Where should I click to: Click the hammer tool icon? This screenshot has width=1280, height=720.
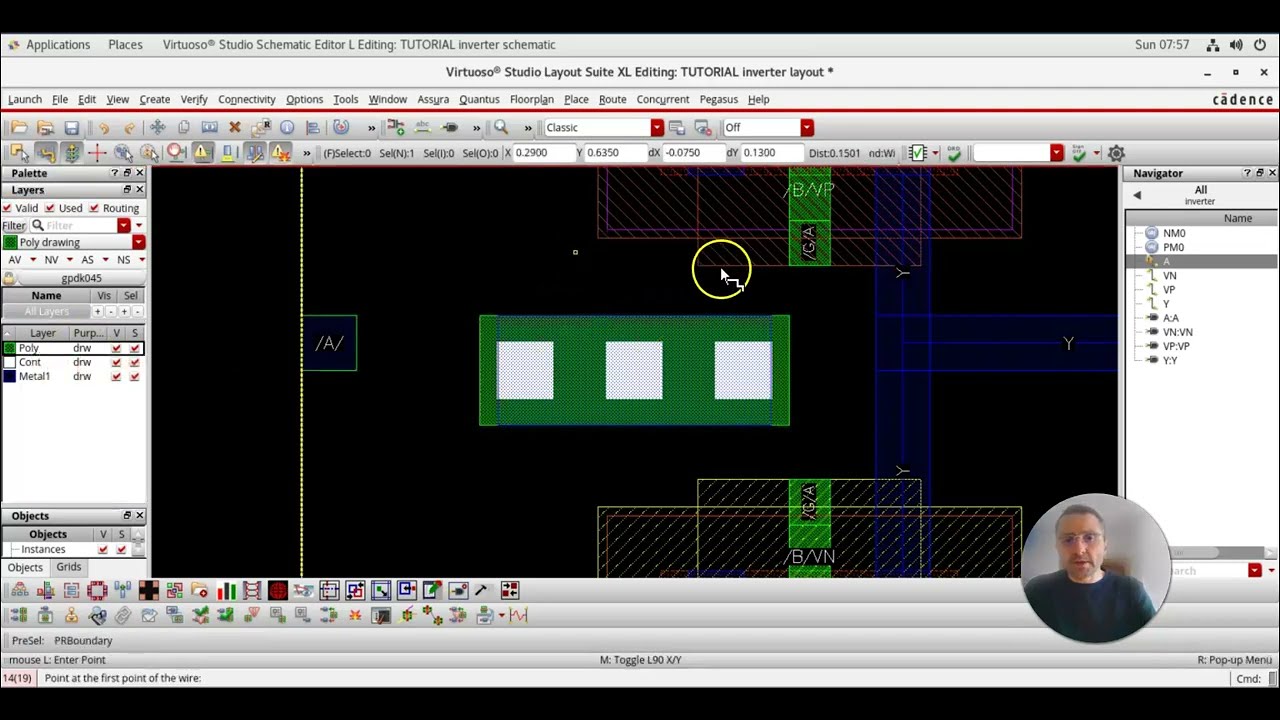(x=482, y=590)
